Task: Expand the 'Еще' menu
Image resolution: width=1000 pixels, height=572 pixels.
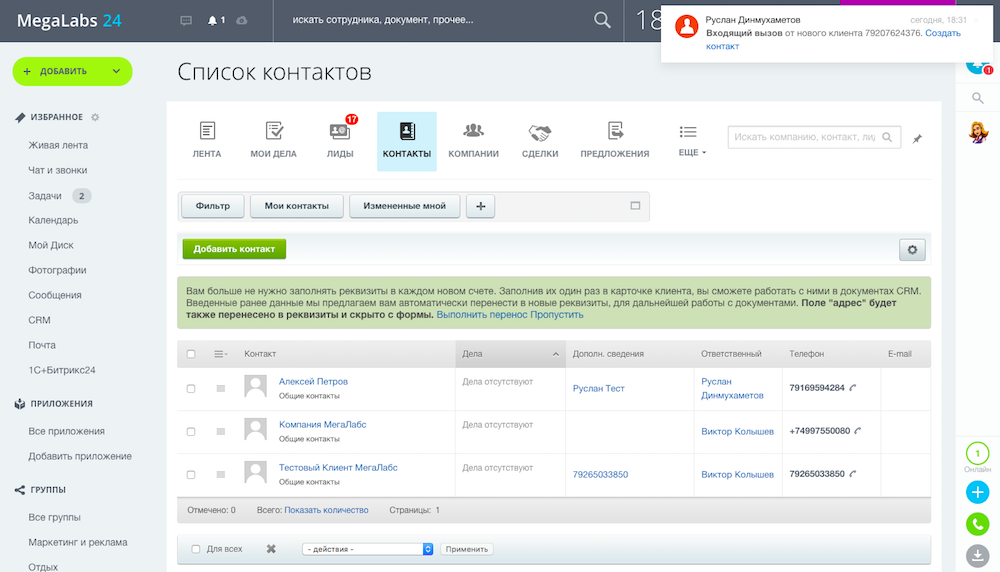Action: (x=688, y=140)
